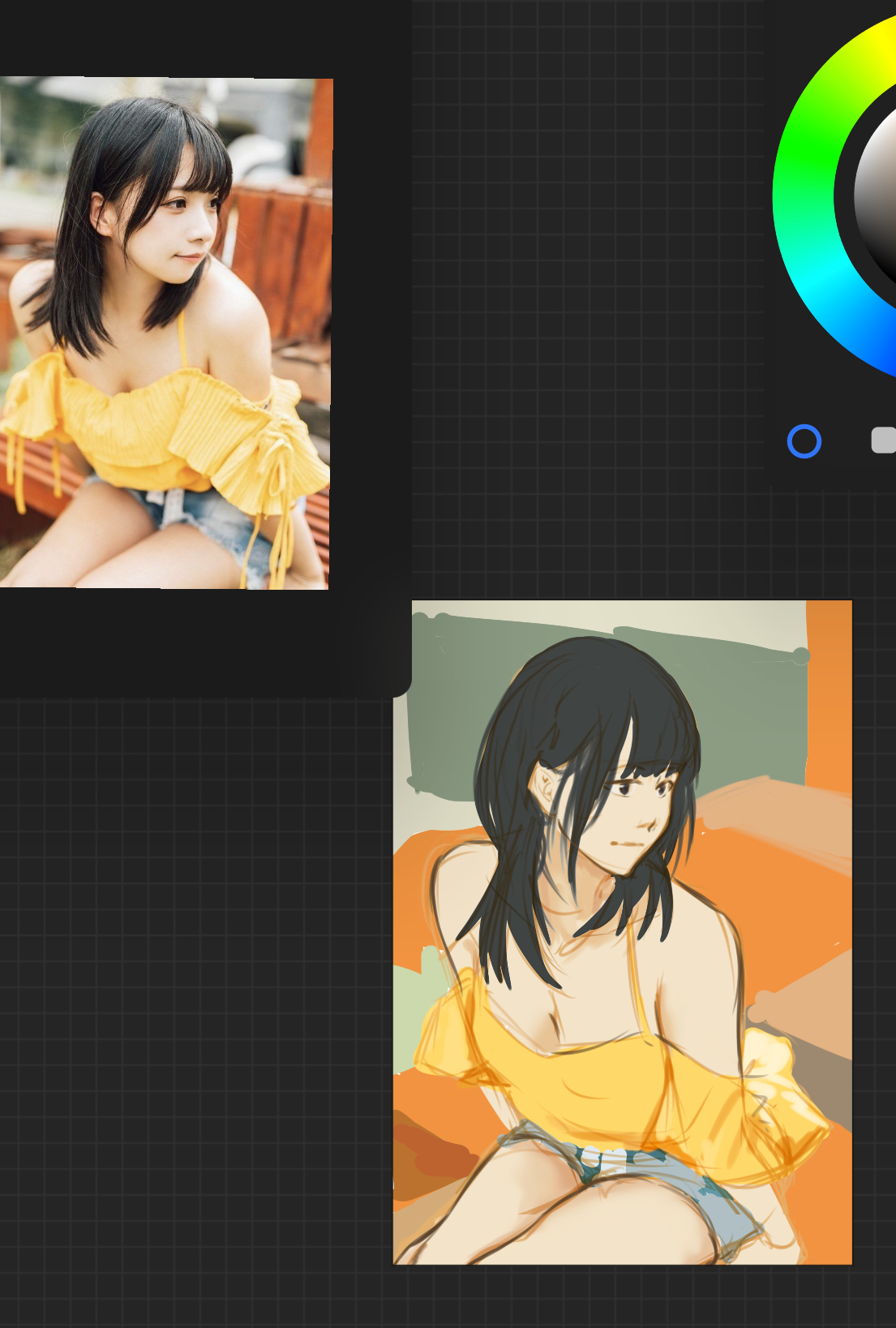Click the empty grid area left of the canvas

coord(195,973)
